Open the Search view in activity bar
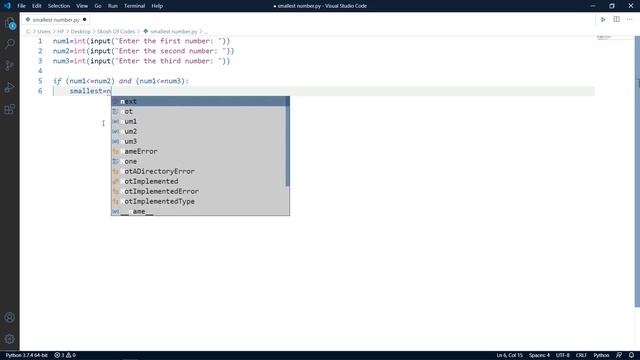Screen dimensions: 640x360 click(10, 44)
